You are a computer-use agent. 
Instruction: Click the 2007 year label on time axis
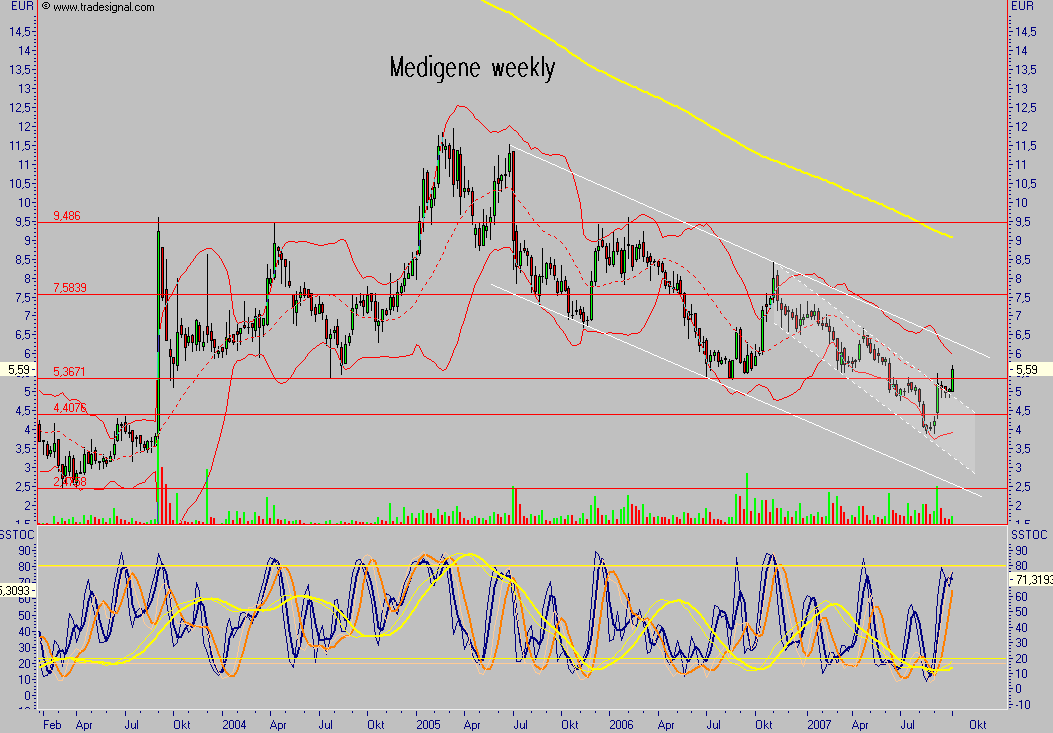819,724
